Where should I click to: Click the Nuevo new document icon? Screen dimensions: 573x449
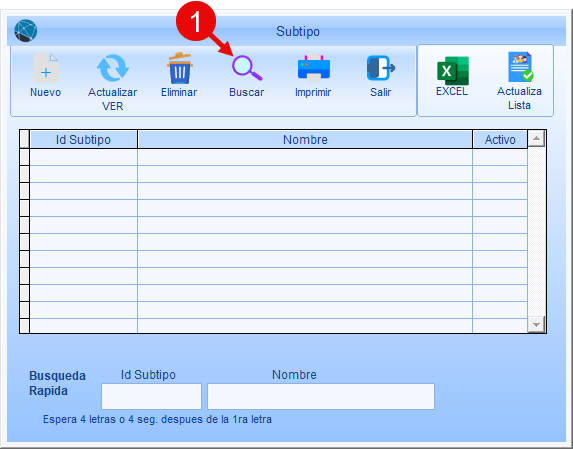click(46, 68)
